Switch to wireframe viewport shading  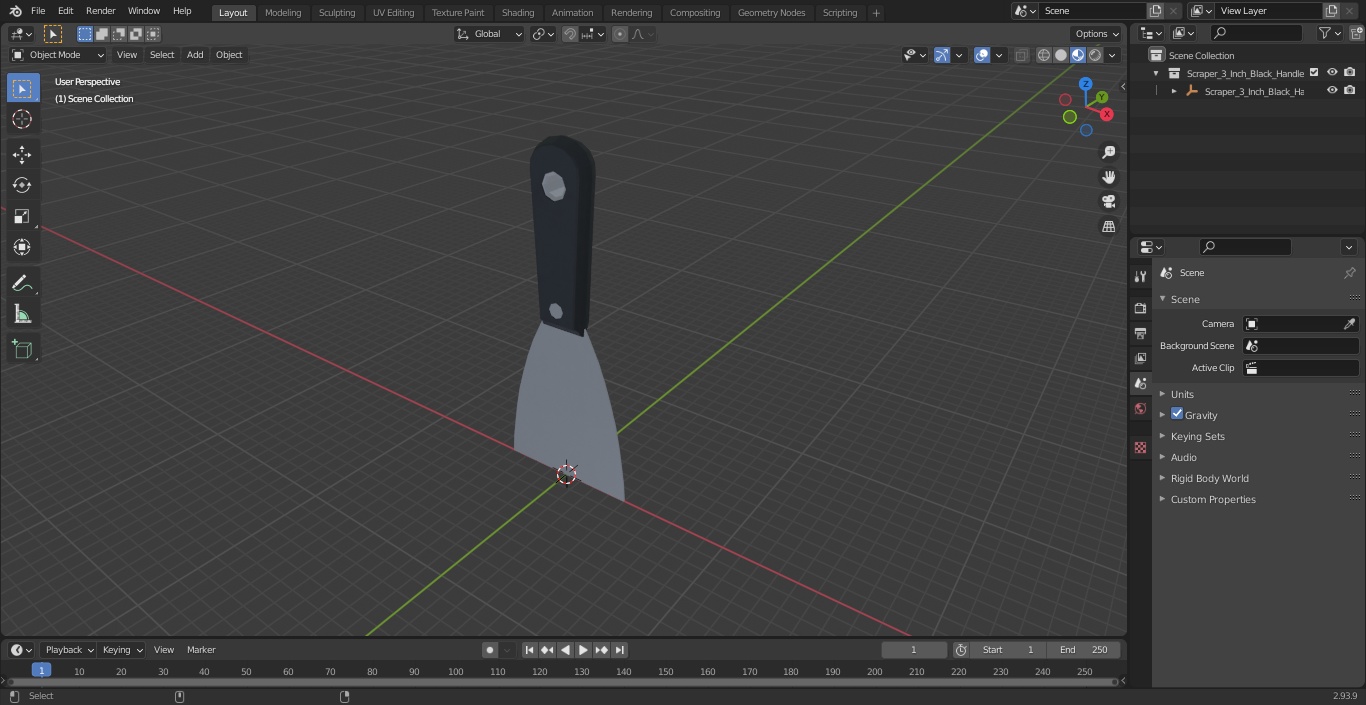pyautogui.click(x=1044, y=55)
